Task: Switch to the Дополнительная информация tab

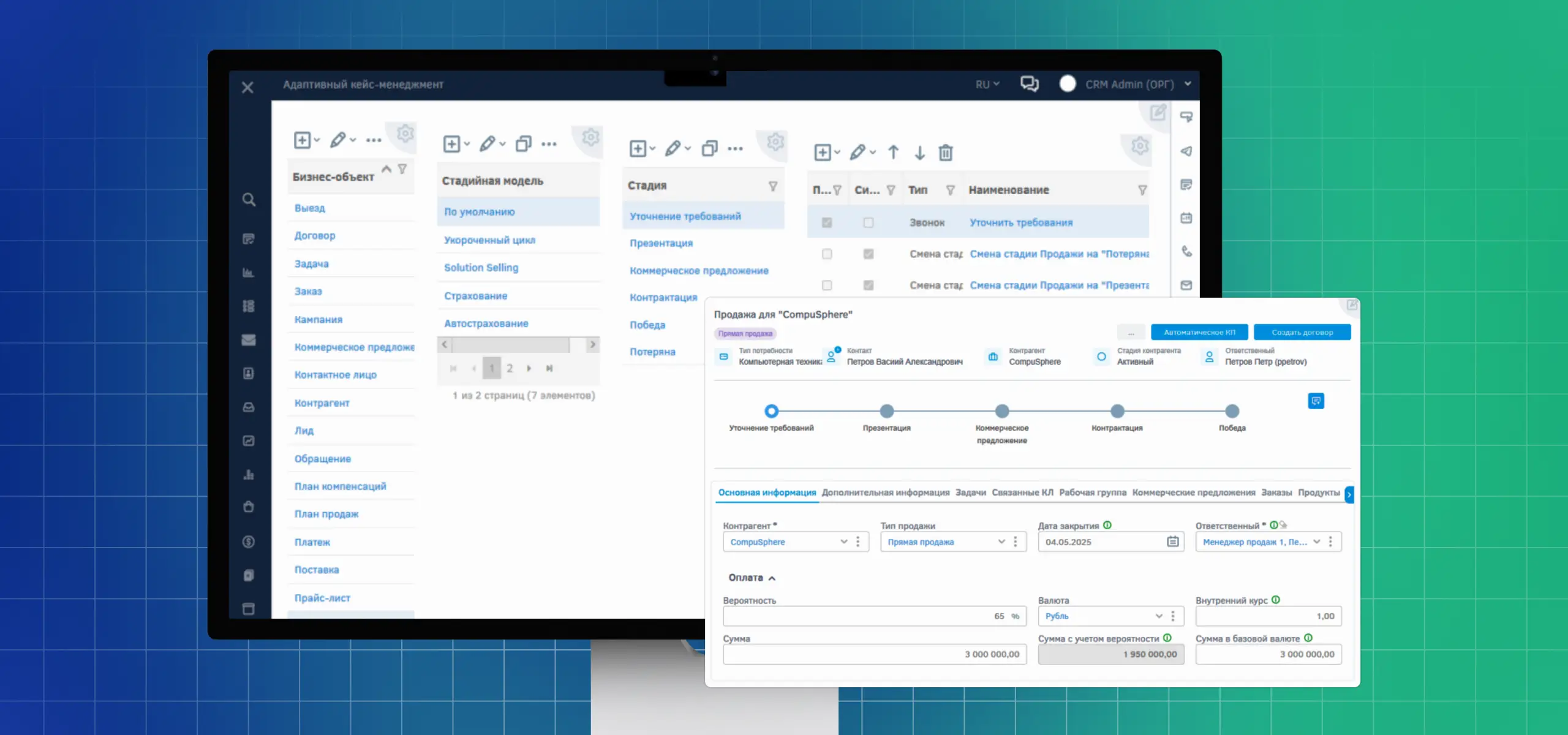Action: 886,492
